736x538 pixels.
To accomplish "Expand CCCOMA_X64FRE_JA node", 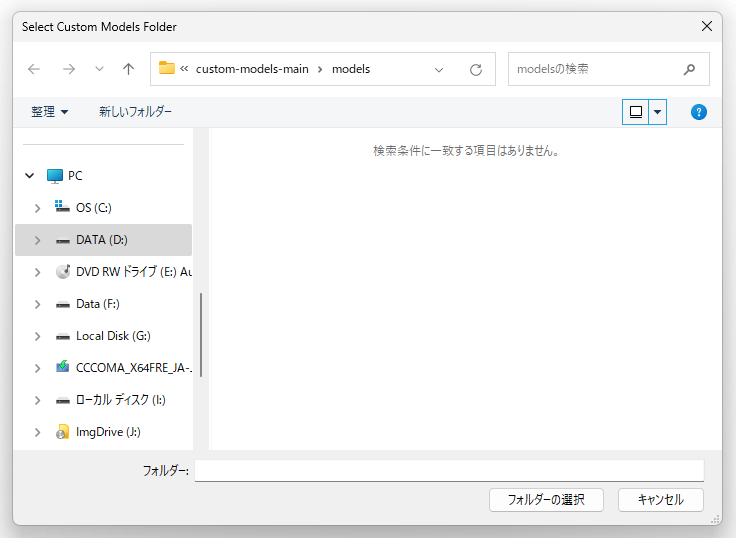I will pyautogui.click(x=38, y=369).
